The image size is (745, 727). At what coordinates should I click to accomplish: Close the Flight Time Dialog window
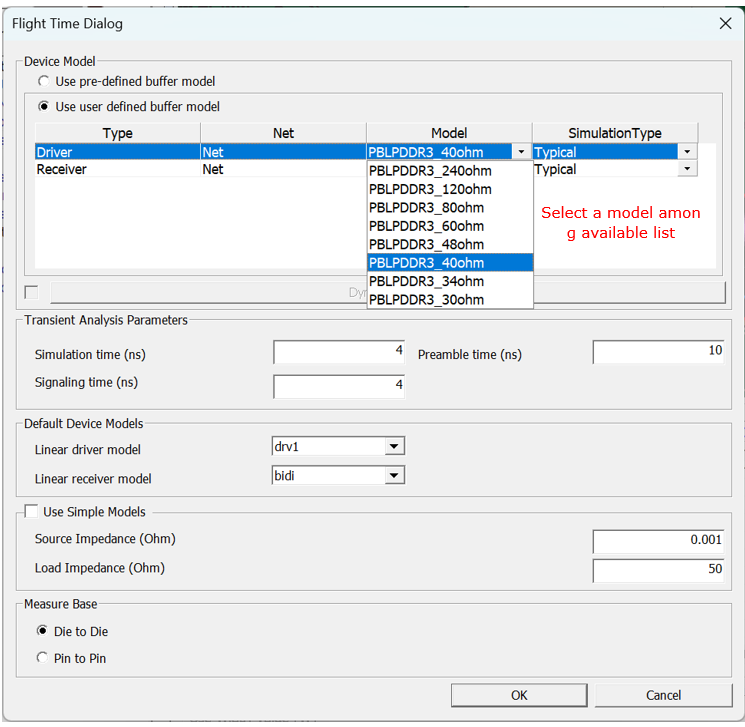tap(725, 23)
